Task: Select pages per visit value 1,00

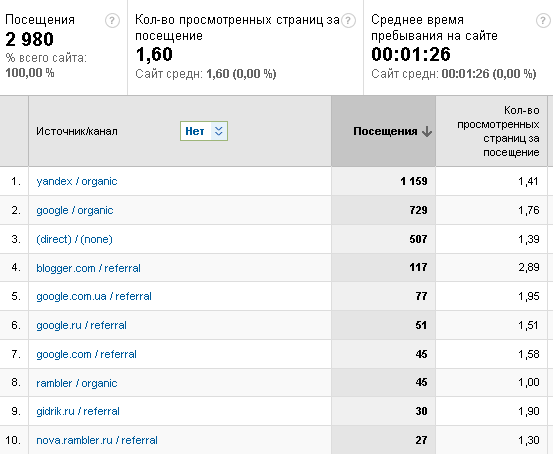Action: click(x=529, y=382)
